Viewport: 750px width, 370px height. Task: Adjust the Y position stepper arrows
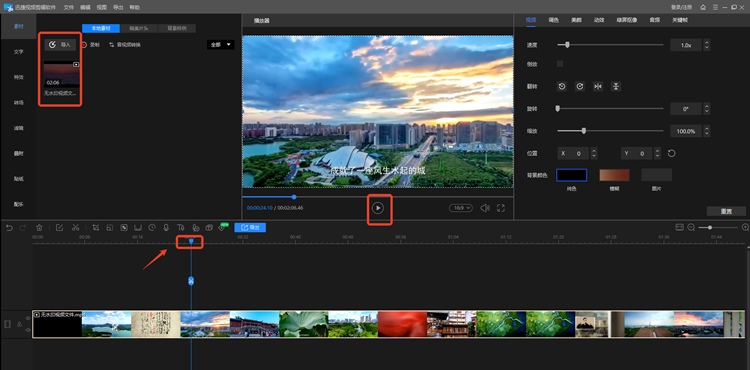[x=657, y=153]
